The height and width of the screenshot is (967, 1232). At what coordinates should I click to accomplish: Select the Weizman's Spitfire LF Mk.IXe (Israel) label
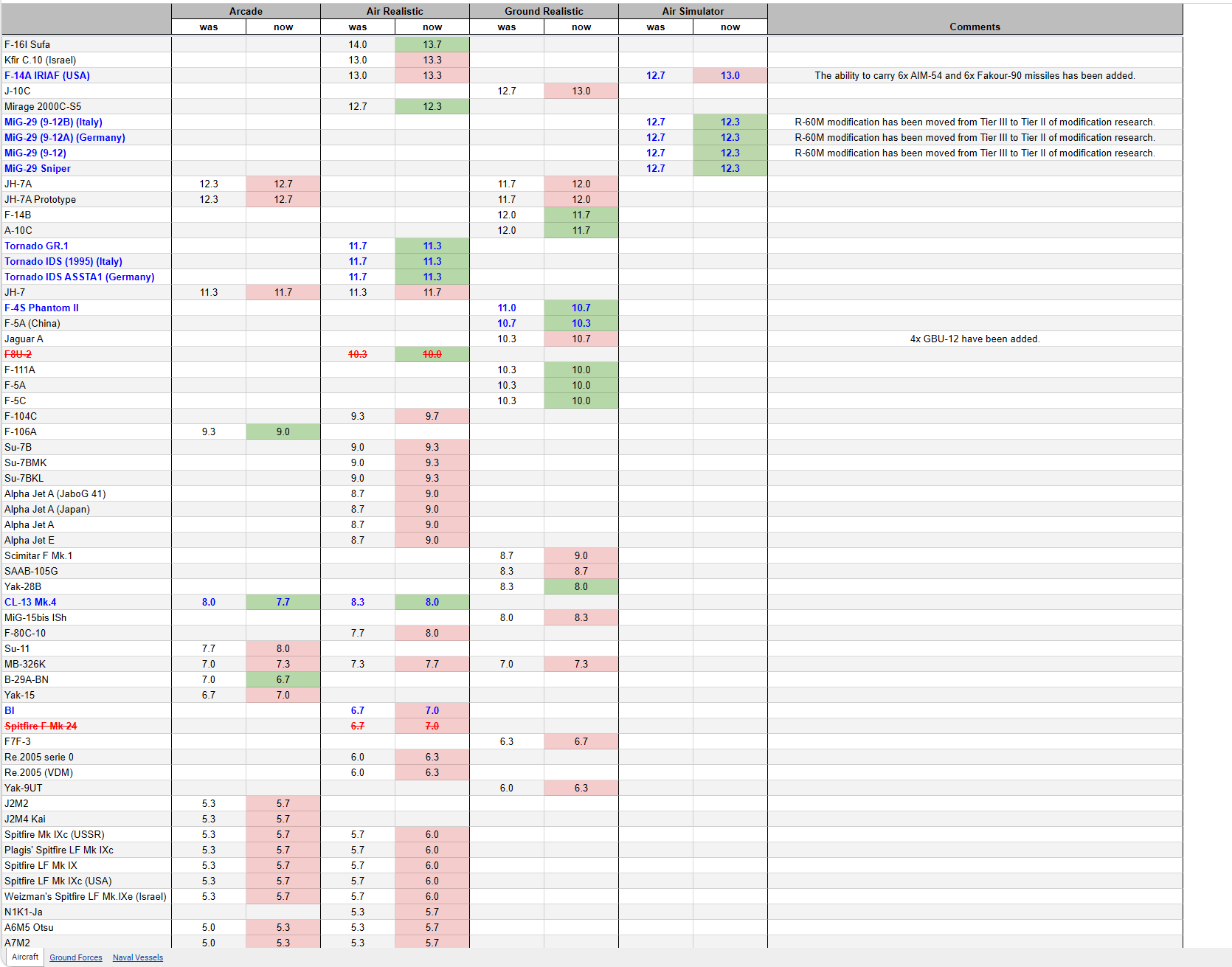[x=86, y=896]
